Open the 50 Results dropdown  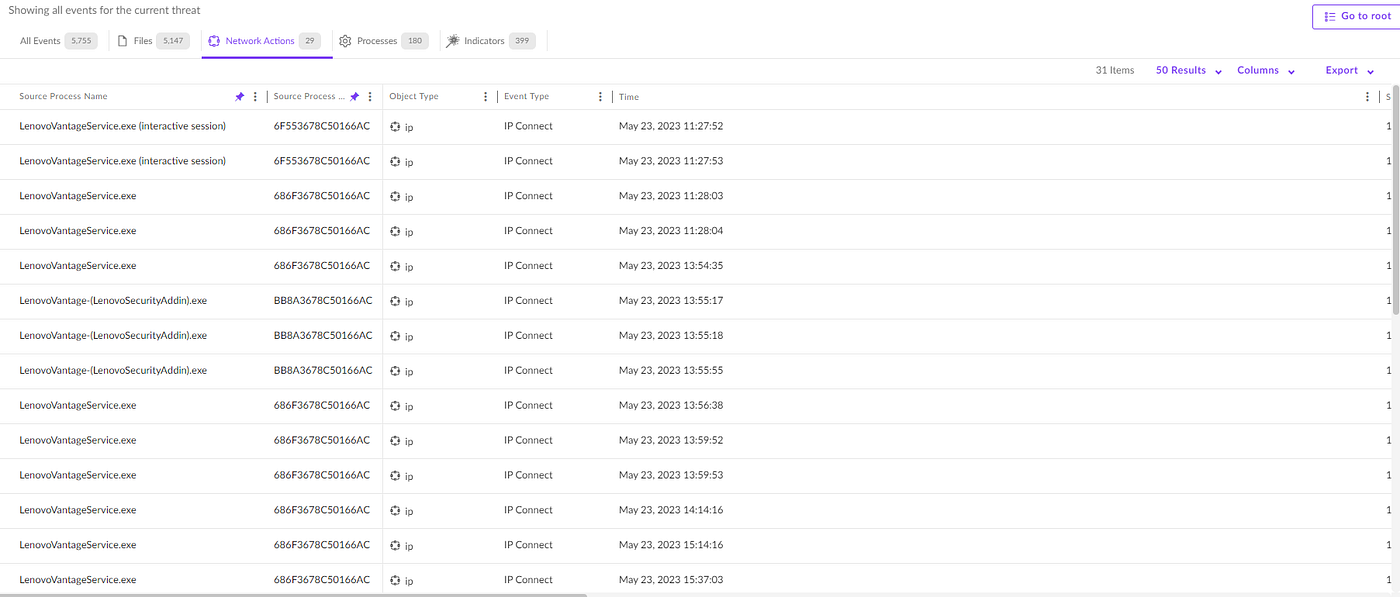(1188, 71)
